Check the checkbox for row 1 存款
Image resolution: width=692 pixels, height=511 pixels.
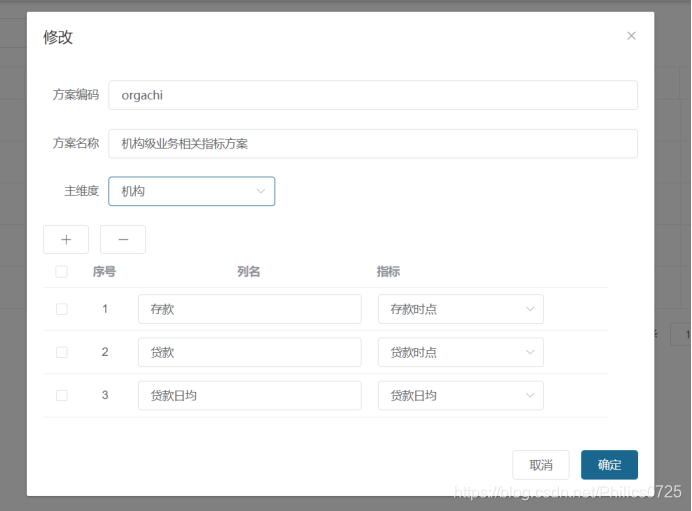[x=61, y=309]
